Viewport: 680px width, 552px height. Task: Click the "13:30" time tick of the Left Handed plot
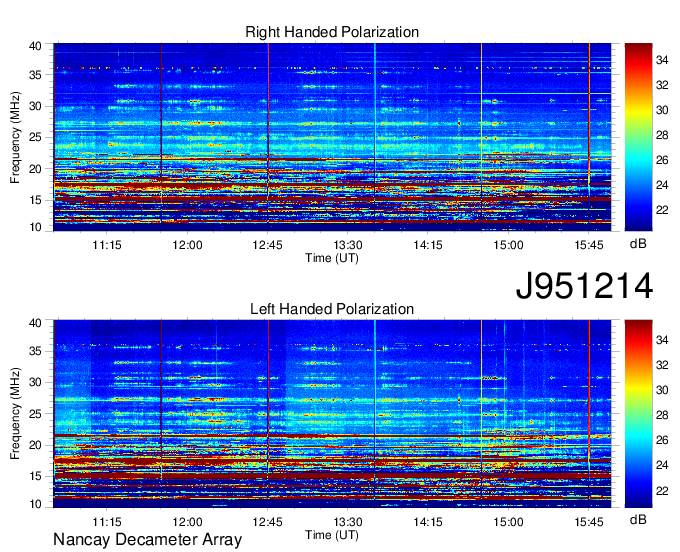point(348,522)
